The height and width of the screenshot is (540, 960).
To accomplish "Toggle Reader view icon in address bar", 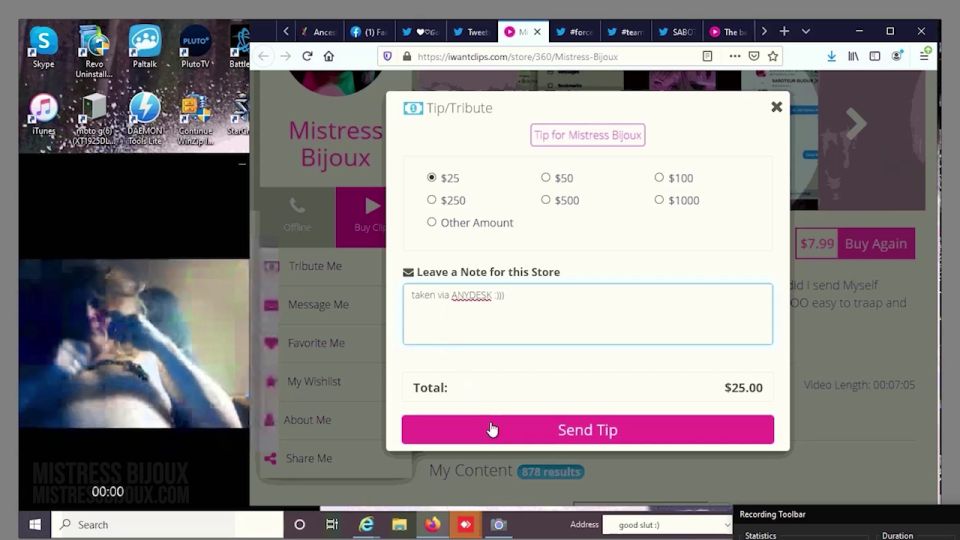I will 707,56.
